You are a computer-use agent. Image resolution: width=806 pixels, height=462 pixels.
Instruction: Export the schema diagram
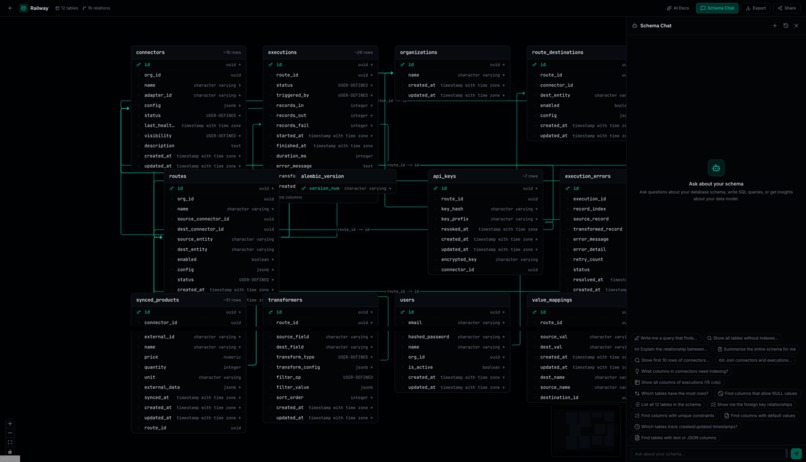click(756, 8)
